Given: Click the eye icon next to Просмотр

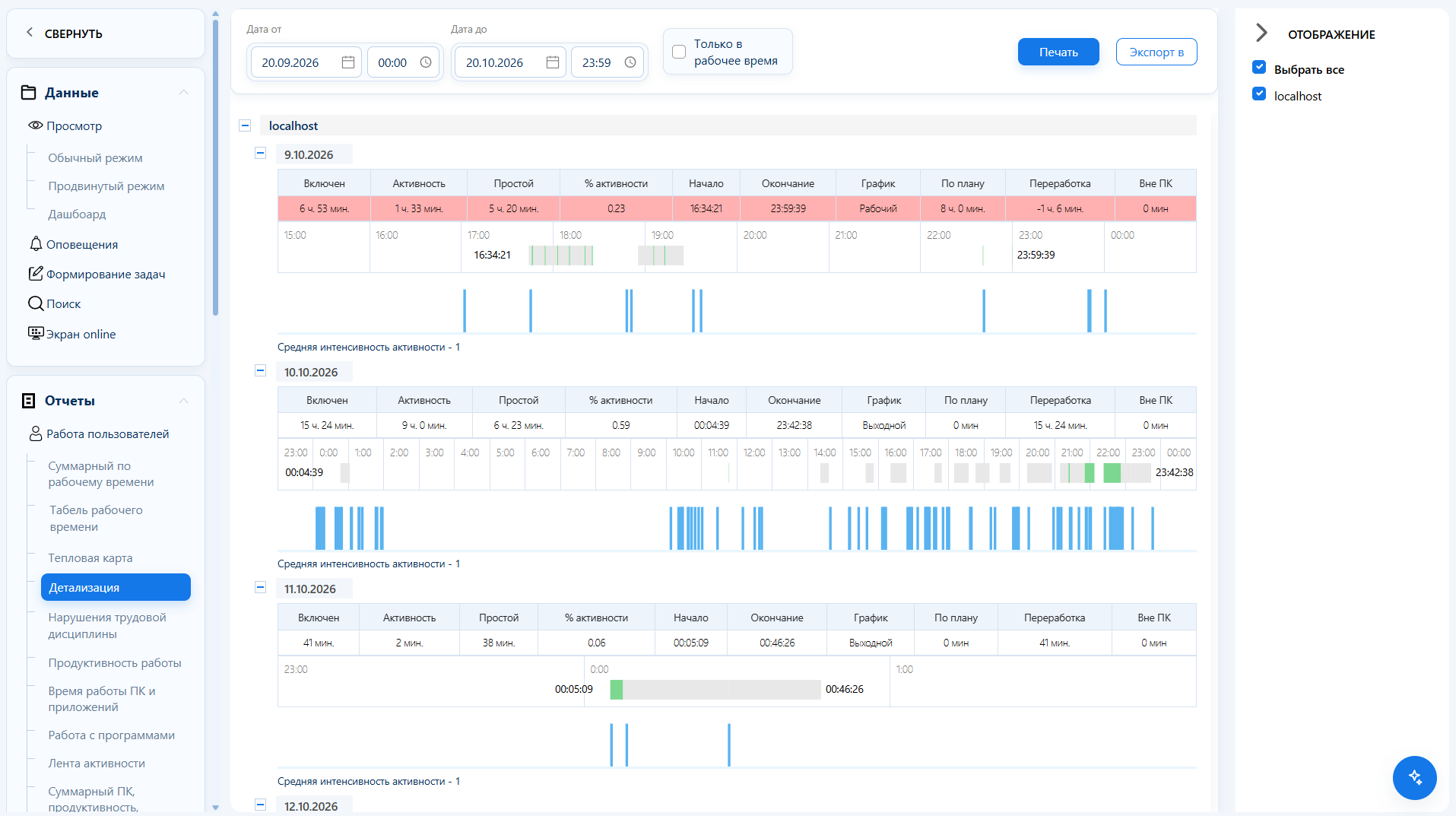Looking at the screenshot, I should pyautogui.click(x=35, y=125).
